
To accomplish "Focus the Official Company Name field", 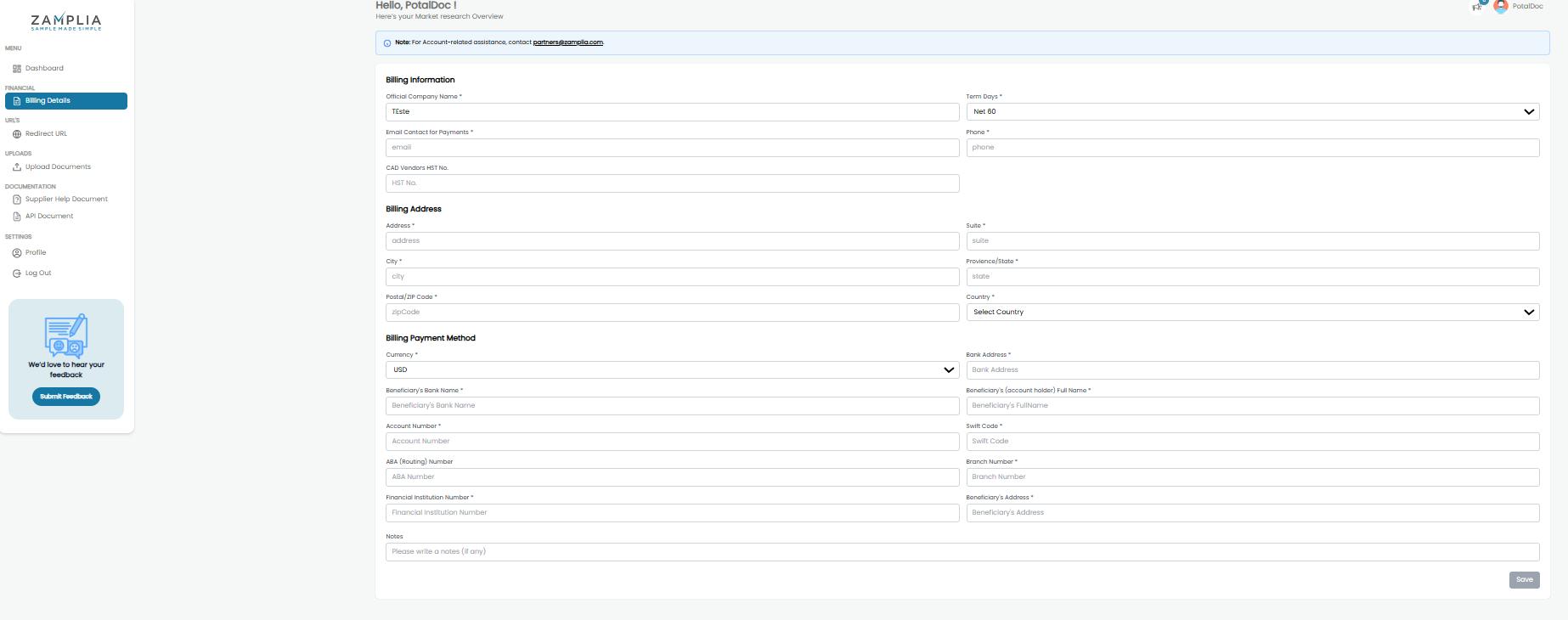I will (672, 112).
